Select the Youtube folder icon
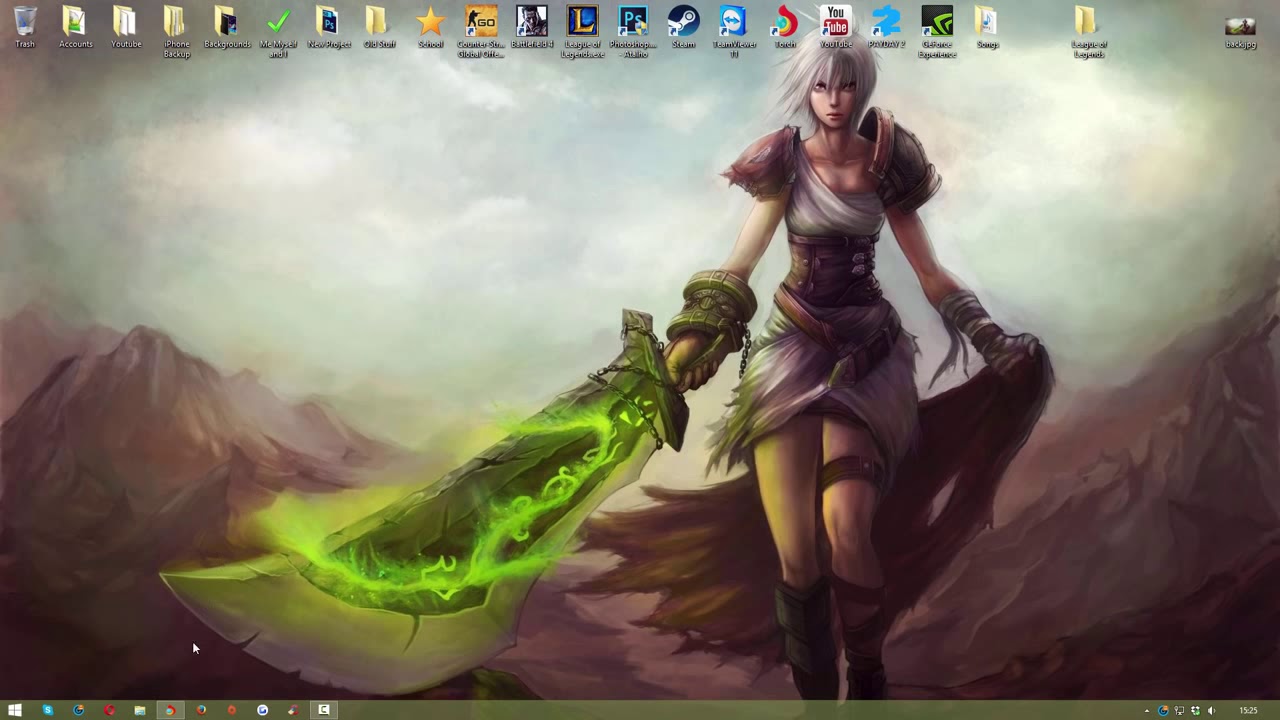The height and width of the screenshot is (720, 1280). tap(126, 27)
